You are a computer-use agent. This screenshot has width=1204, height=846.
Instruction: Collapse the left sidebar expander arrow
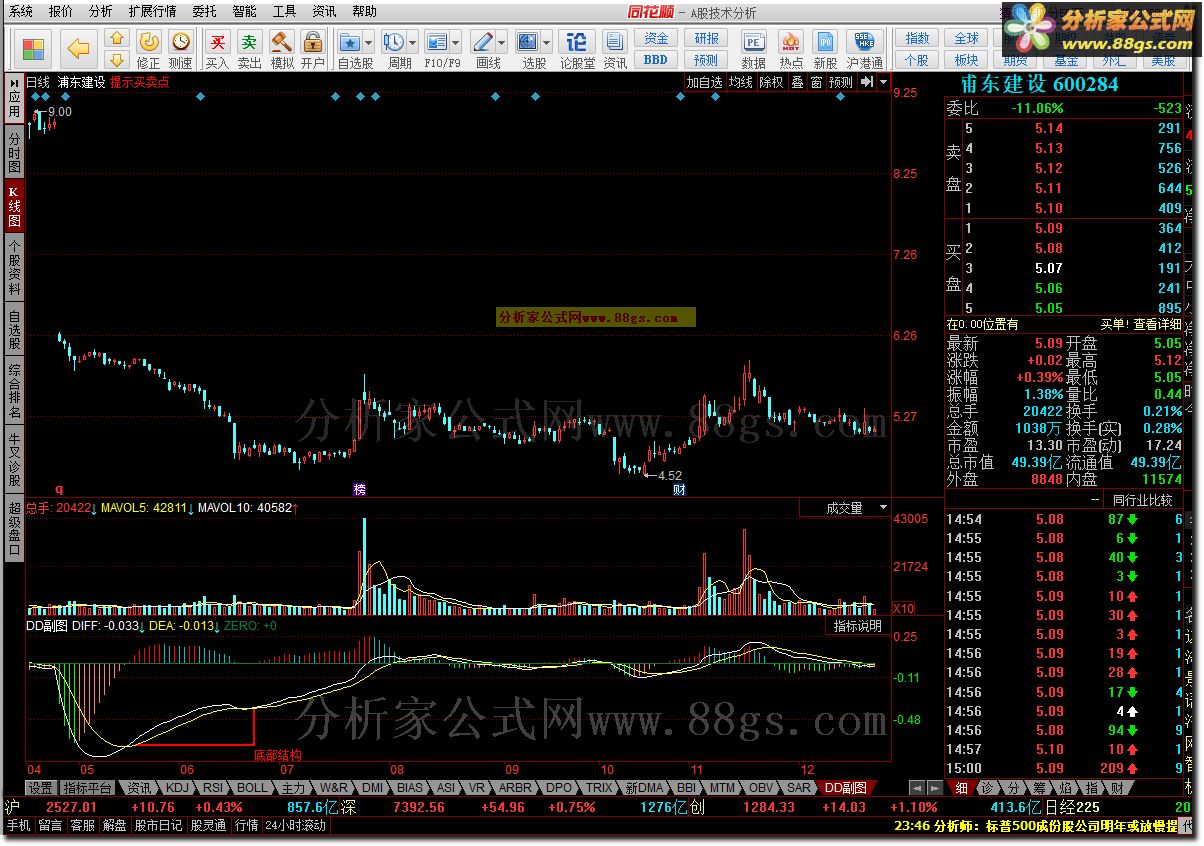14,82
